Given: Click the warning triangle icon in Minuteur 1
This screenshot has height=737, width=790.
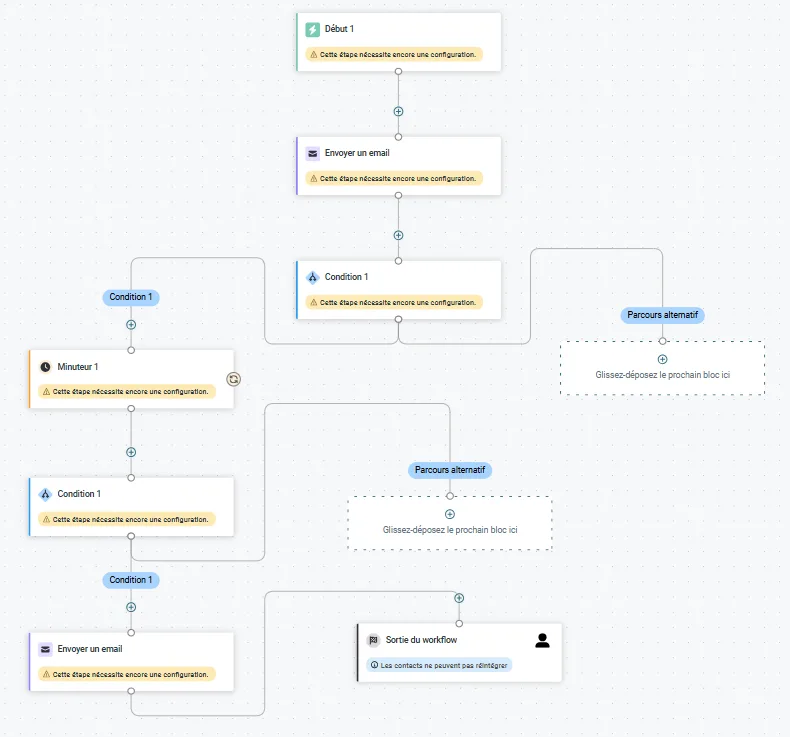Looking at the screenshot, I should pyautogui.click(x=46, y=391).
